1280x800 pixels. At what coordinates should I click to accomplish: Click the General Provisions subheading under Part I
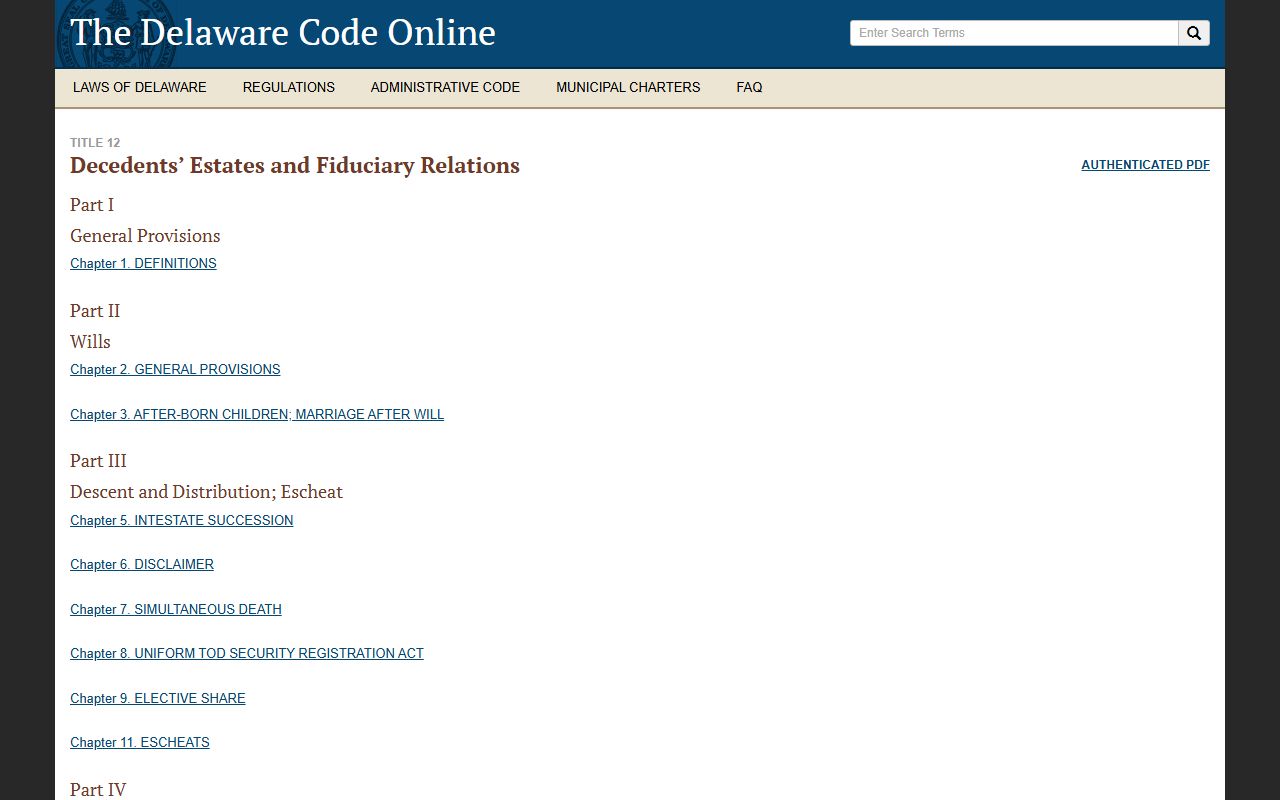pos(145,236)
